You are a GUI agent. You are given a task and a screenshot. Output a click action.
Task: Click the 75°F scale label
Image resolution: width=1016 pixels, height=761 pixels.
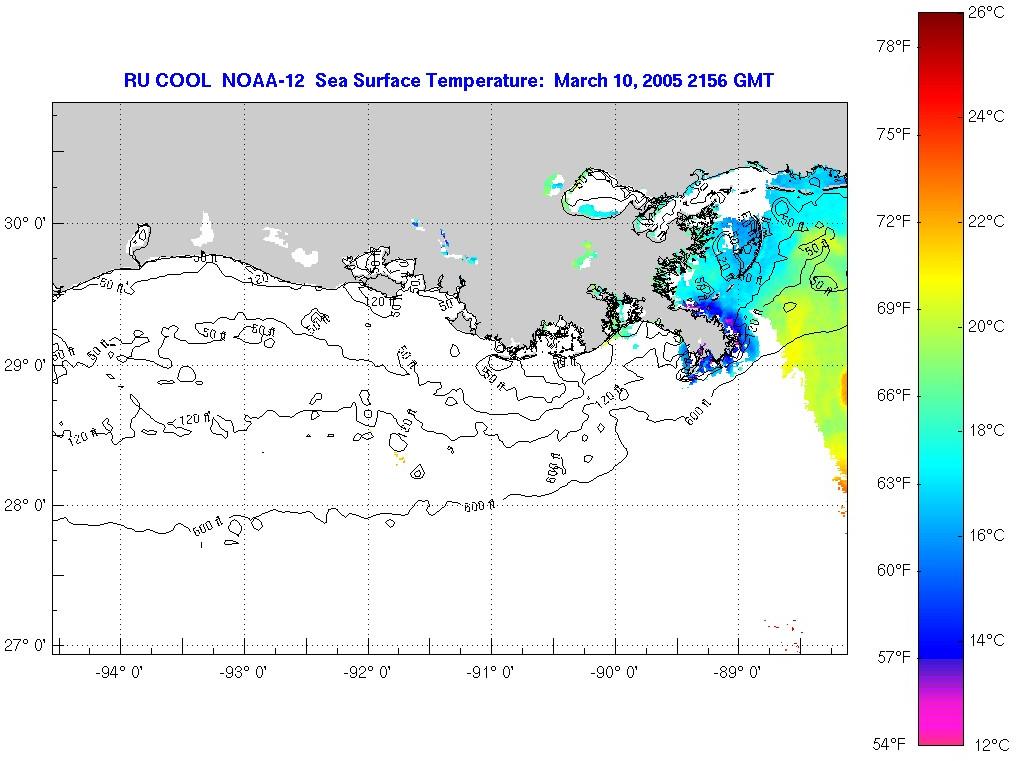(893, 134)
